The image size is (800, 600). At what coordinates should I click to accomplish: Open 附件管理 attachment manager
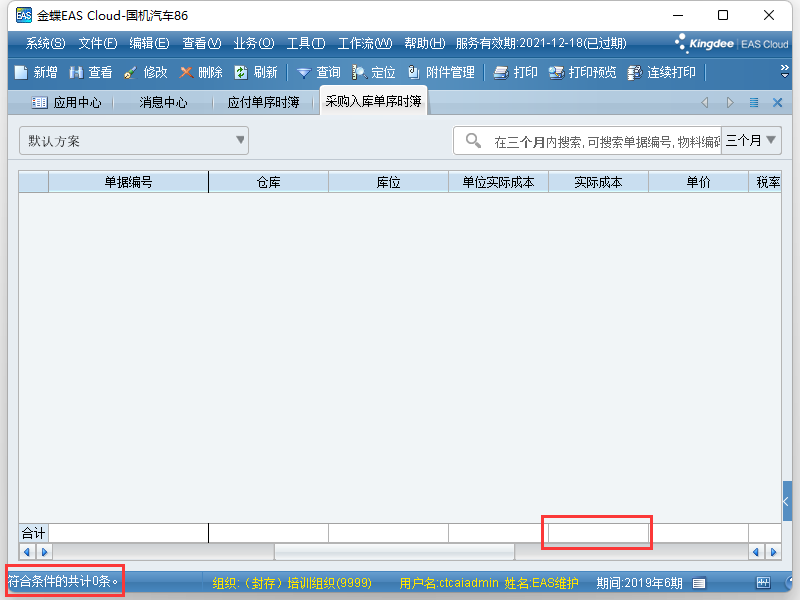coord(440,72)
